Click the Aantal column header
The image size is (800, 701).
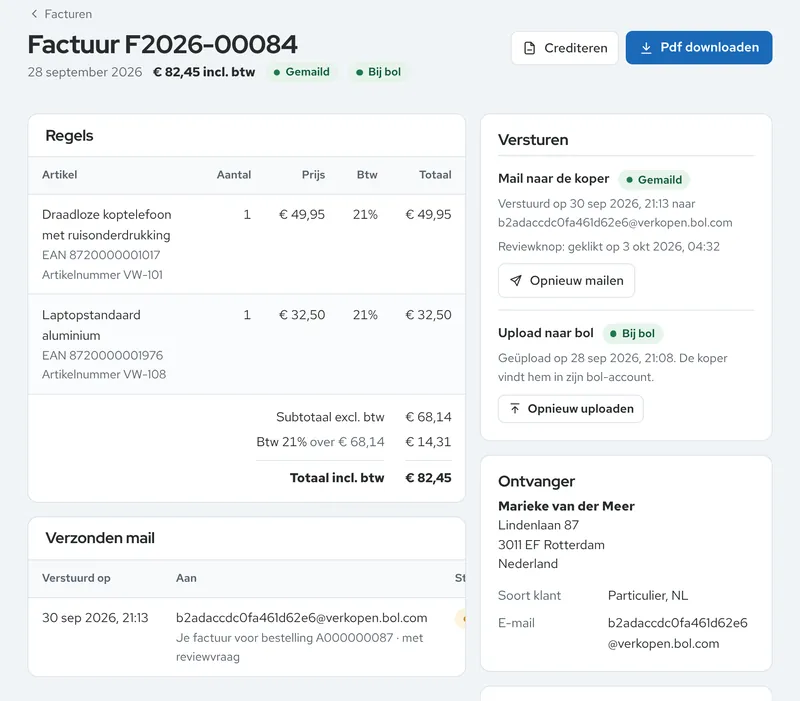coord(234,174)
